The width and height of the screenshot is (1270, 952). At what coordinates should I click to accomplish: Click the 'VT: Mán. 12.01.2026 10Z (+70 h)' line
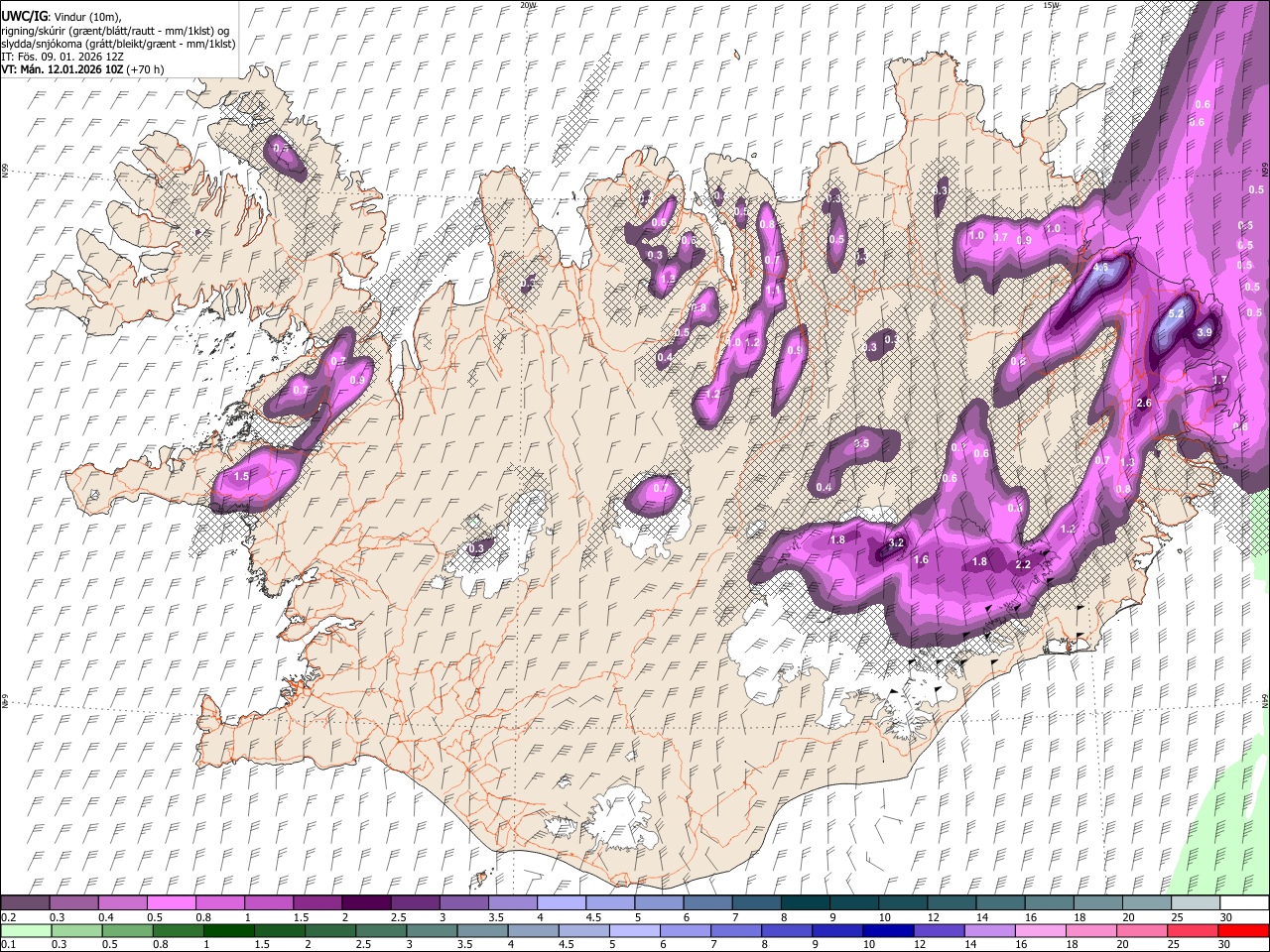82,69
